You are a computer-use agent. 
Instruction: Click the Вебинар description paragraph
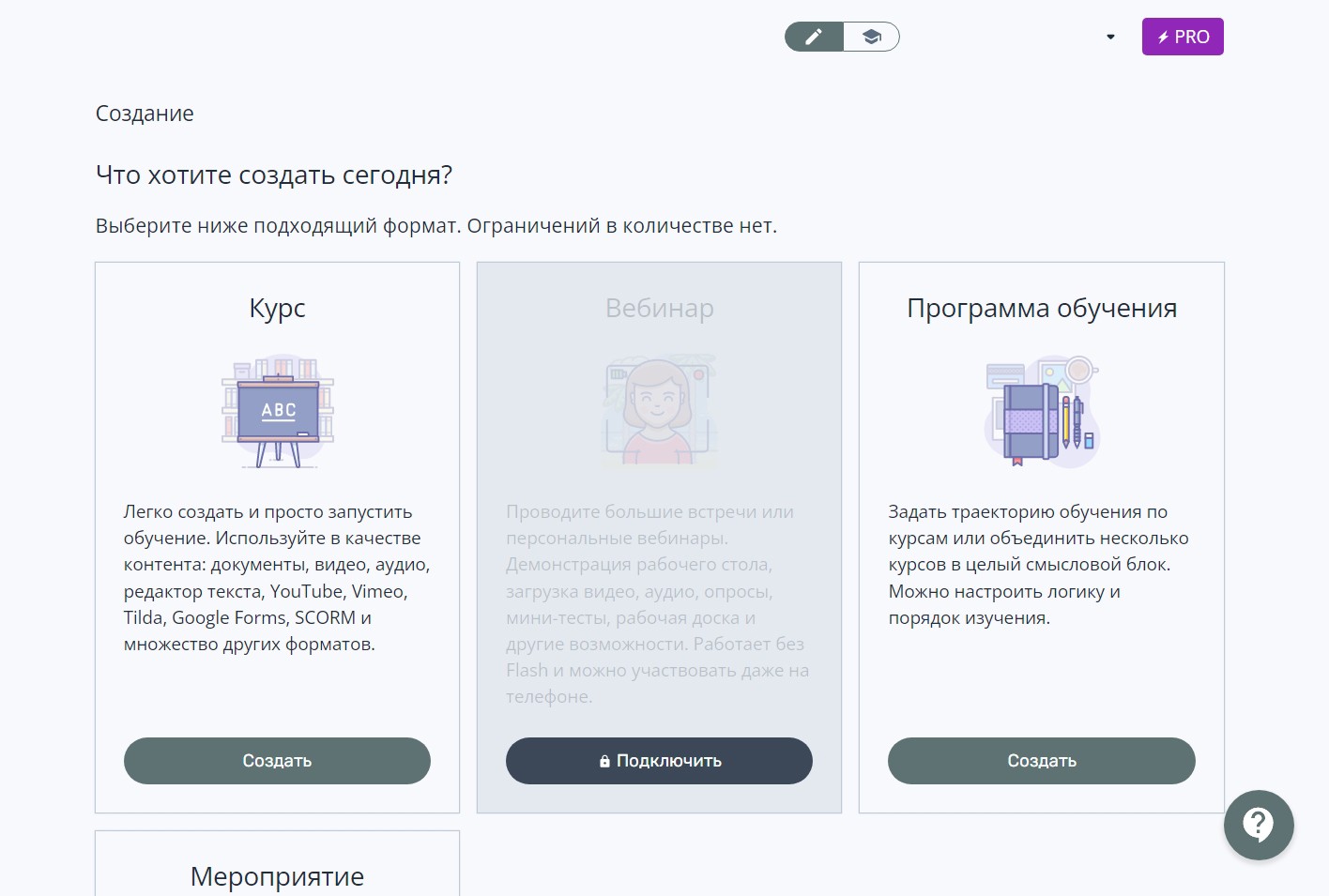pyautogui.click(x=658, y=604)
